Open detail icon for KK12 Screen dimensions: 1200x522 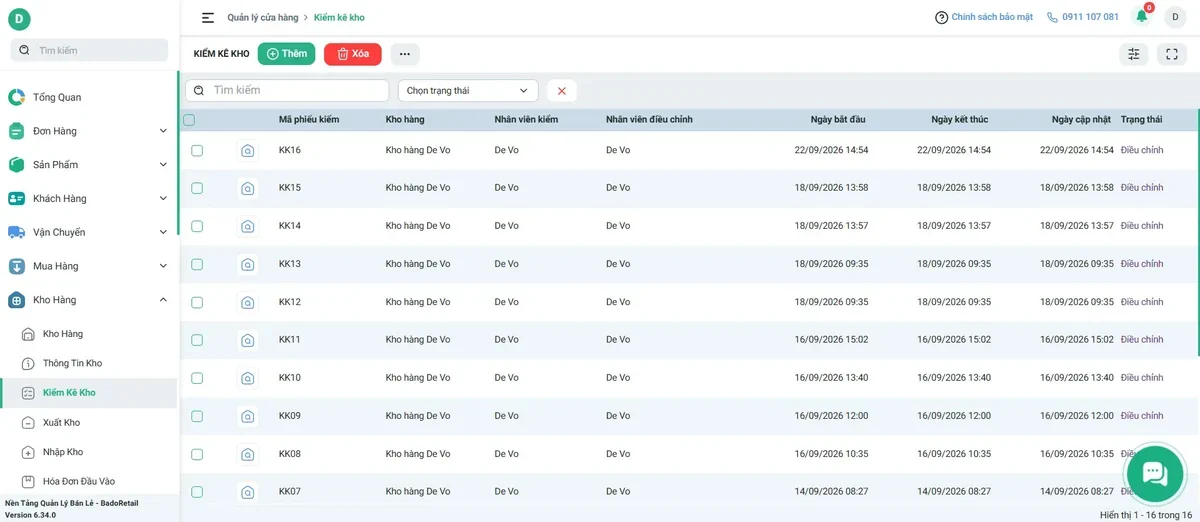[x=247, y=302]
